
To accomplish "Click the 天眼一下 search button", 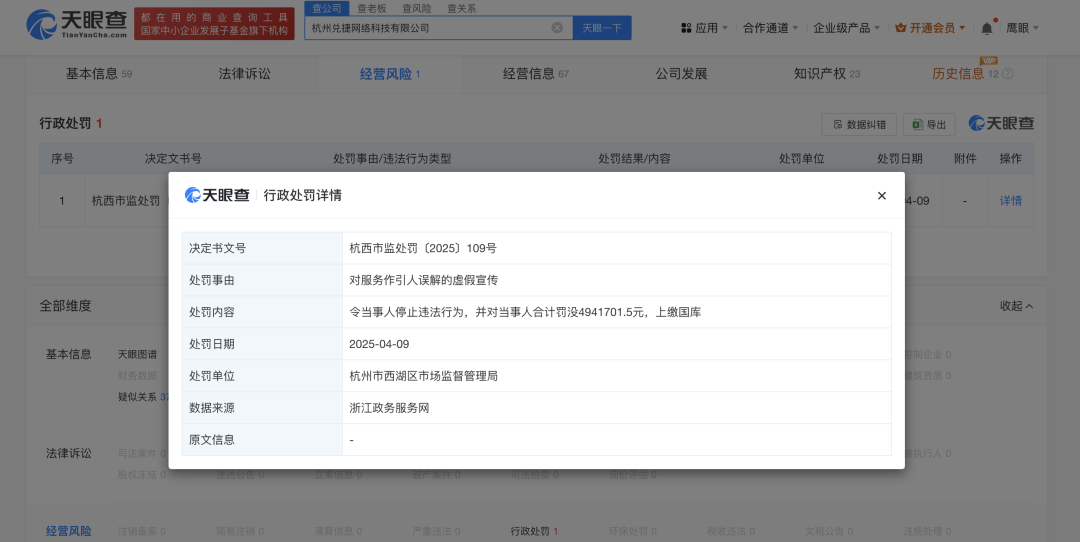I will click(x=601, y=28).
